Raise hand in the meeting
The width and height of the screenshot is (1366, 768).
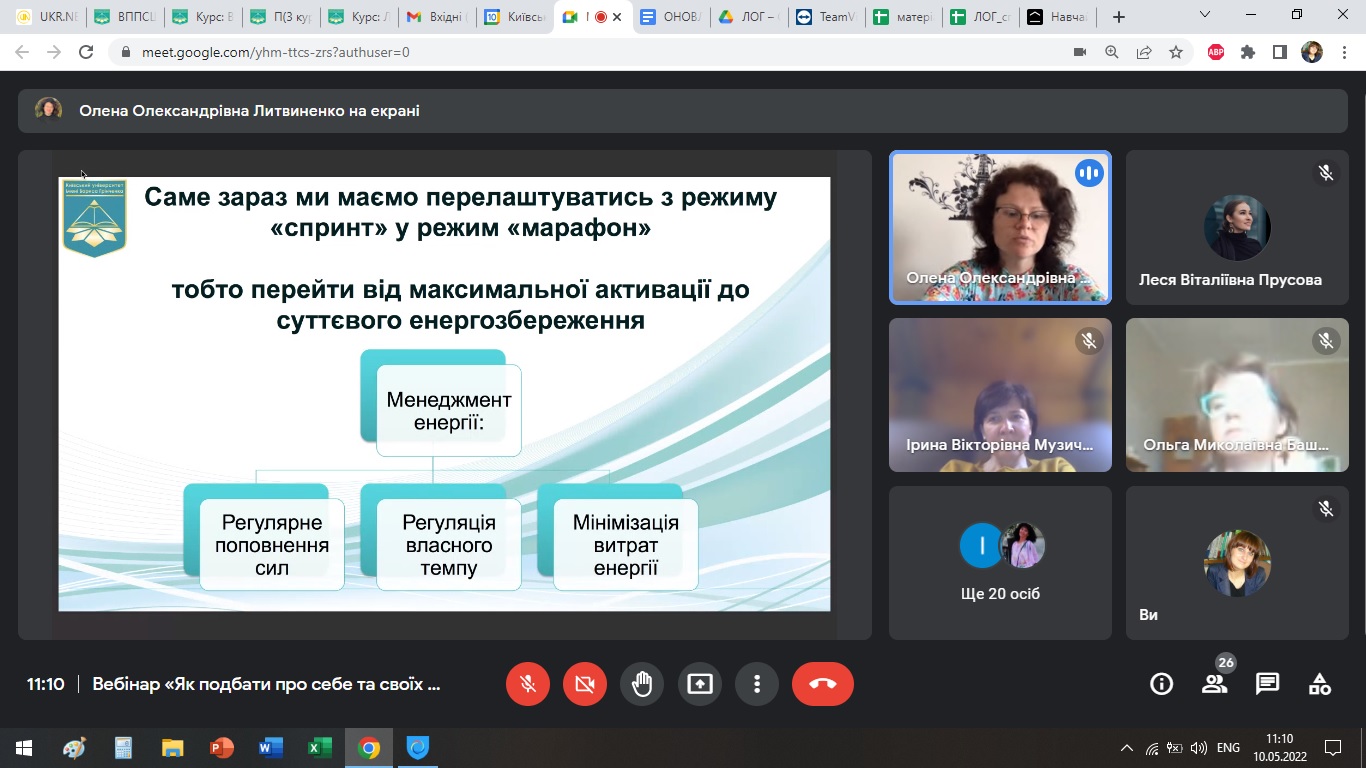(642, 684)
